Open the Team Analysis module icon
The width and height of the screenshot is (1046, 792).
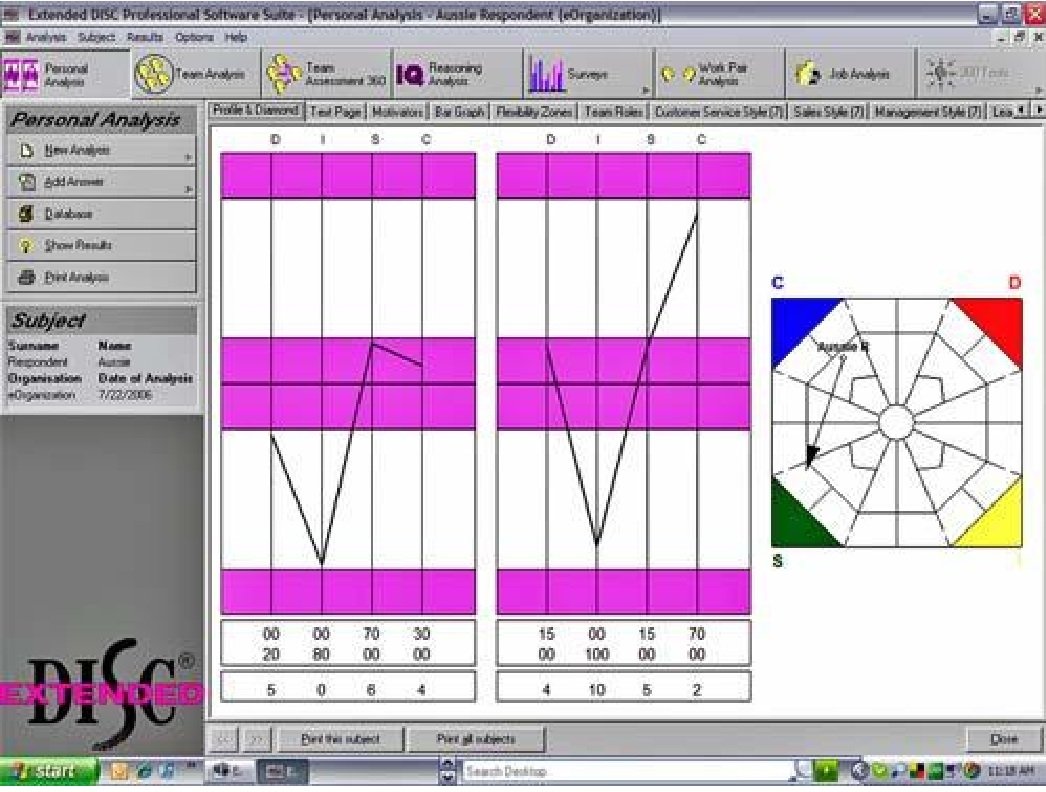click(154, 74)
